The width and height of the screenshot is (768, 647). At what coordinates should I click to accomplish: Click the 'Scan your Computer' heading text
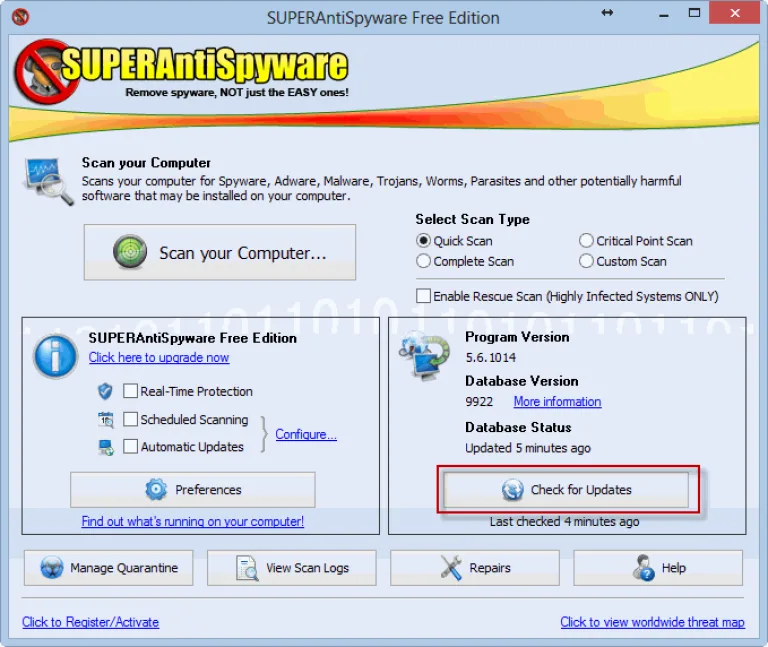click(146, 163)
